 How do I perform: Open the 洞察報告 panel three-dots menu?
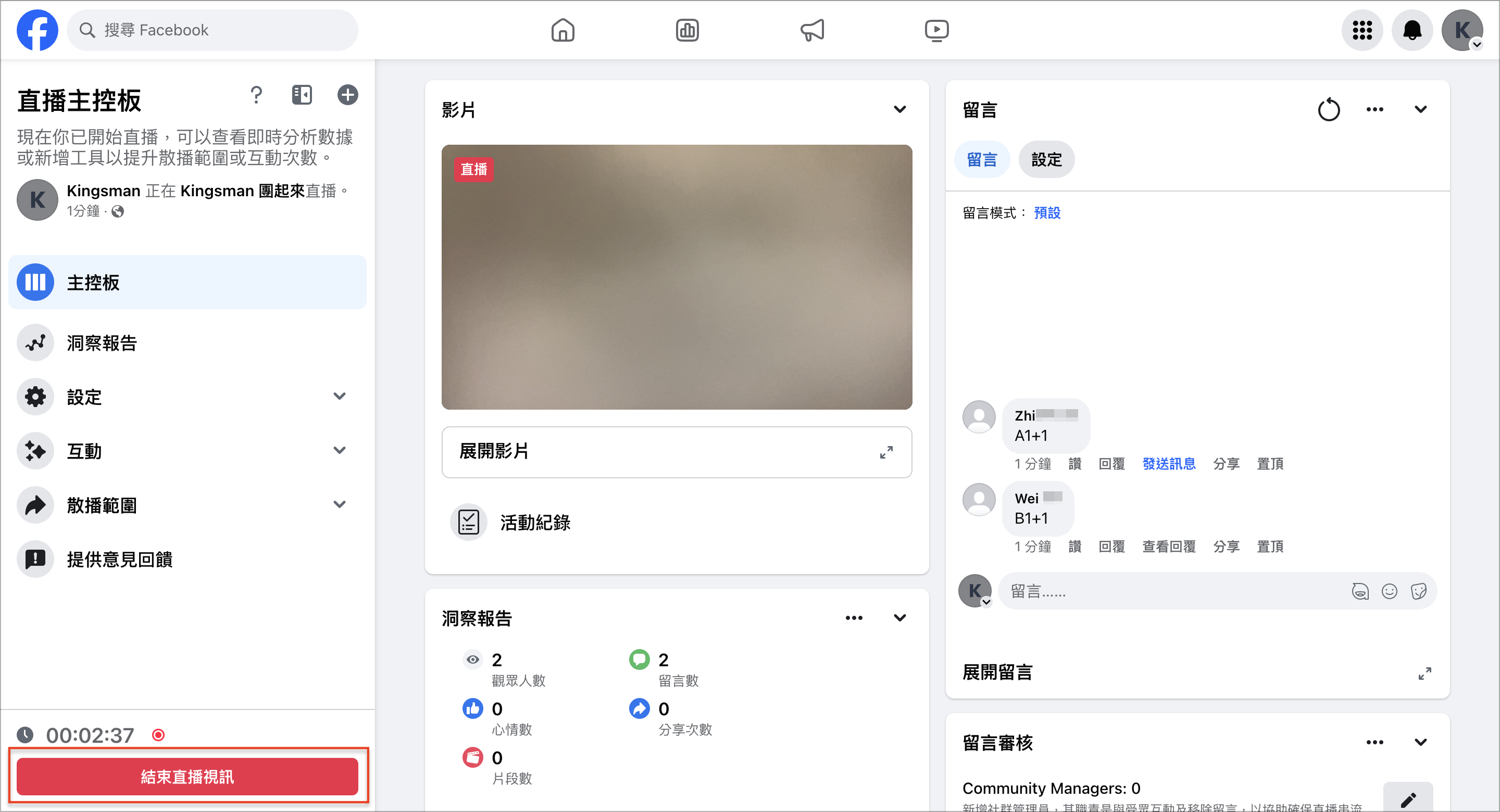[854, 617]
